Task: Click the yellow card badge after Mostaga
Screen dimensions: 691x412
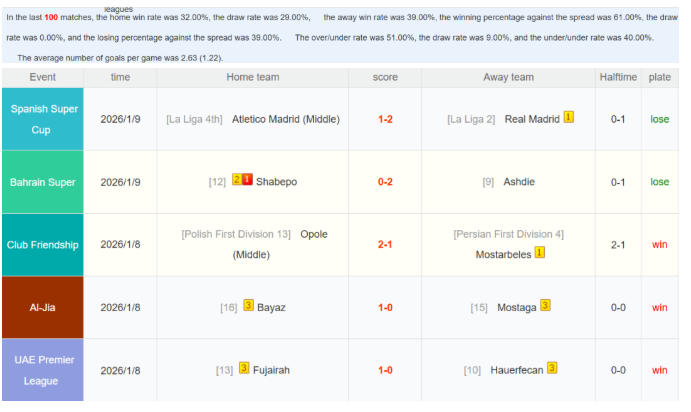Action: click(545, 306)
